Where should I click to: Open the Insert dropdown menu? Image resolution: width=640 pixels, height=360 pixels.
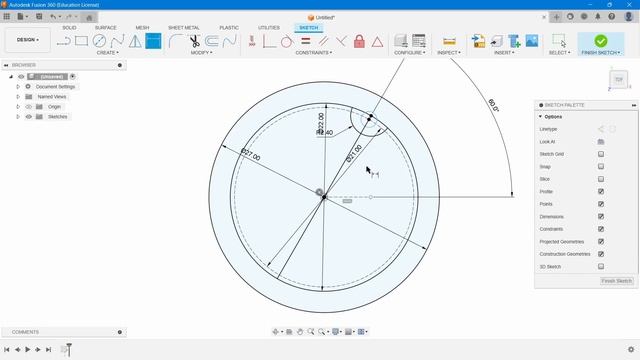(504, 53)
